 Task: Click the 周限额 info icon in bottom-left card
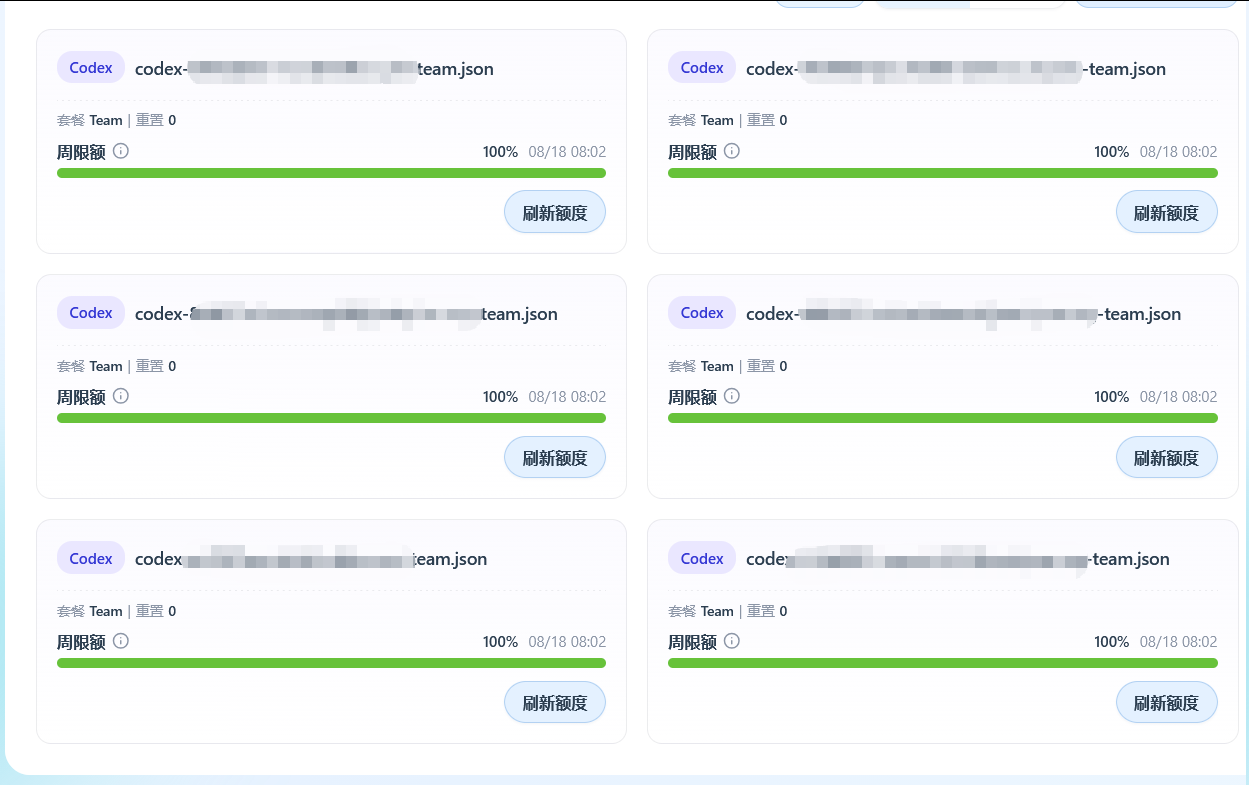tap(121, 641)
